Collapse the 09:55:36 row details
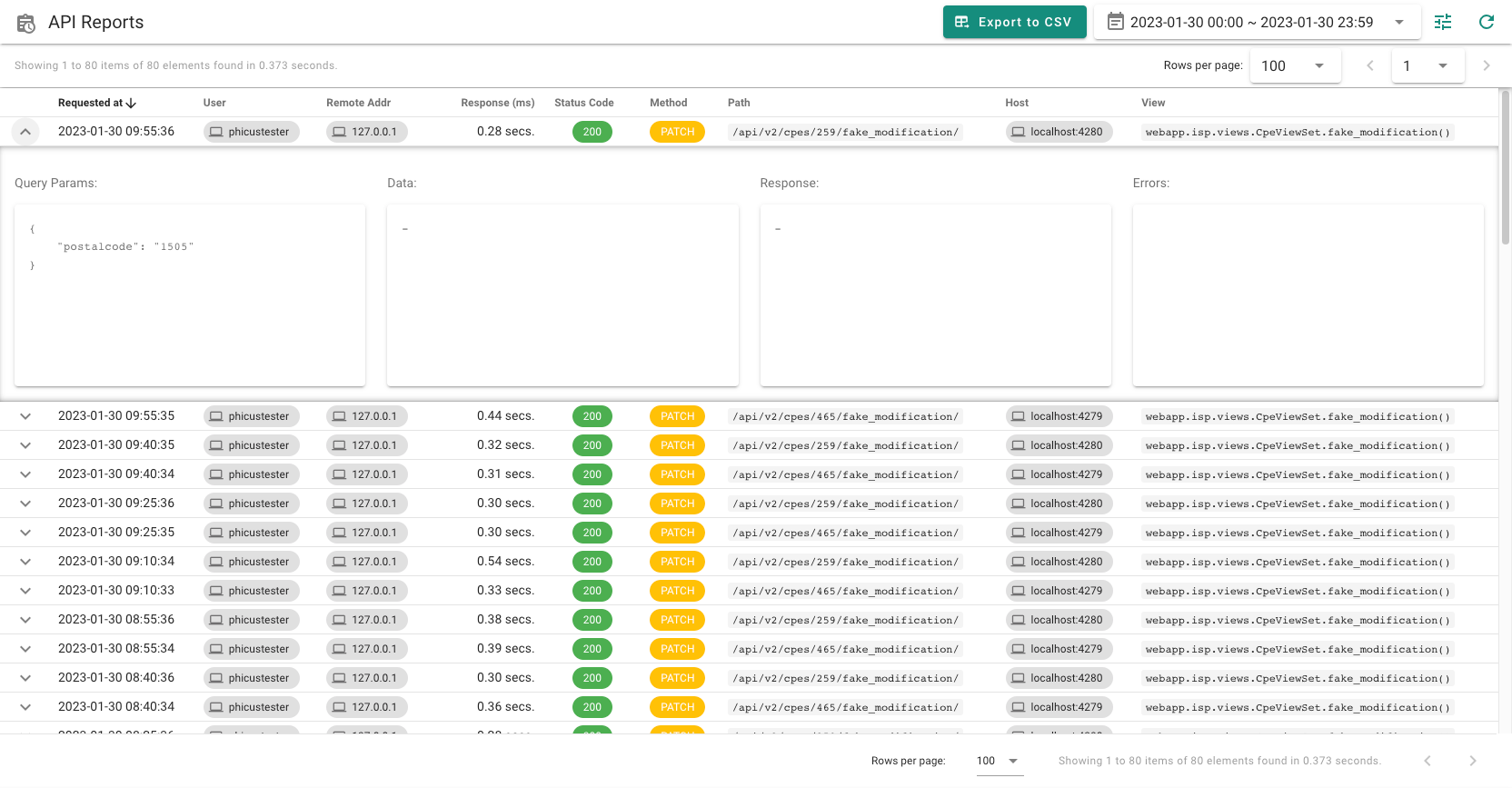1512x788 pixels. click(x=25, y=132)
